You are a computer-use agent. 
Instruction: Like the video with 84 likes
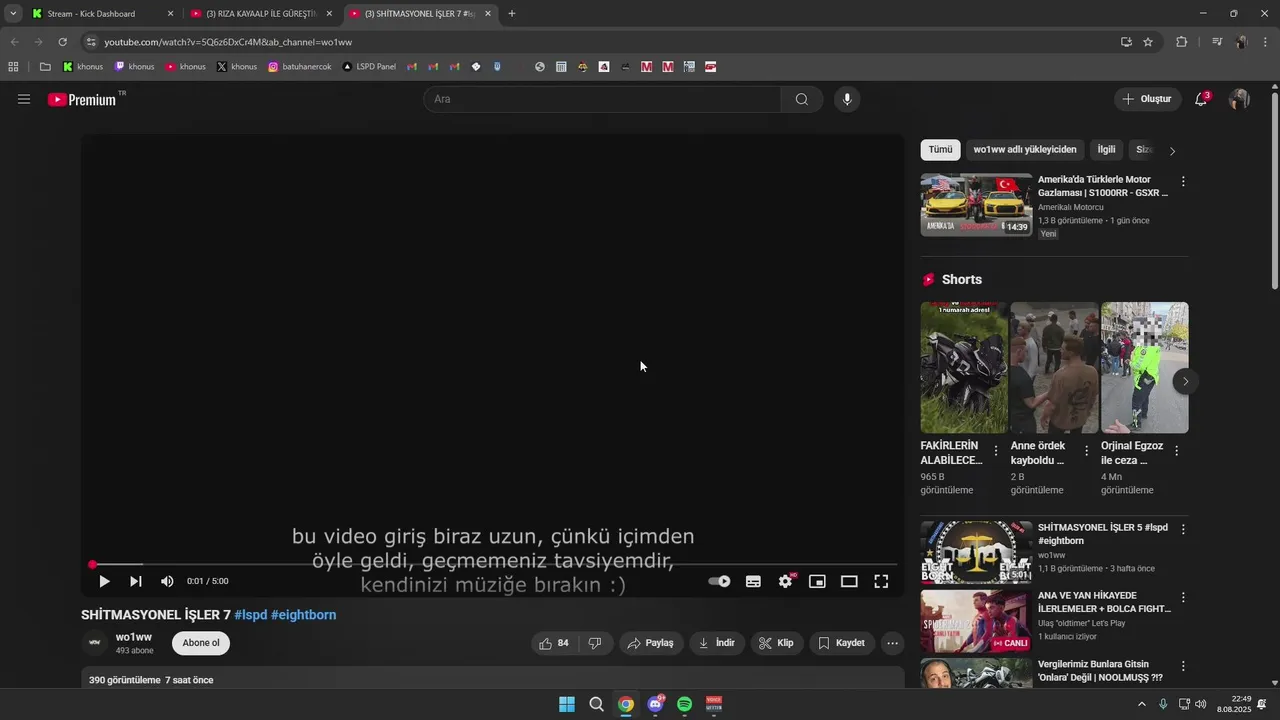555,643
